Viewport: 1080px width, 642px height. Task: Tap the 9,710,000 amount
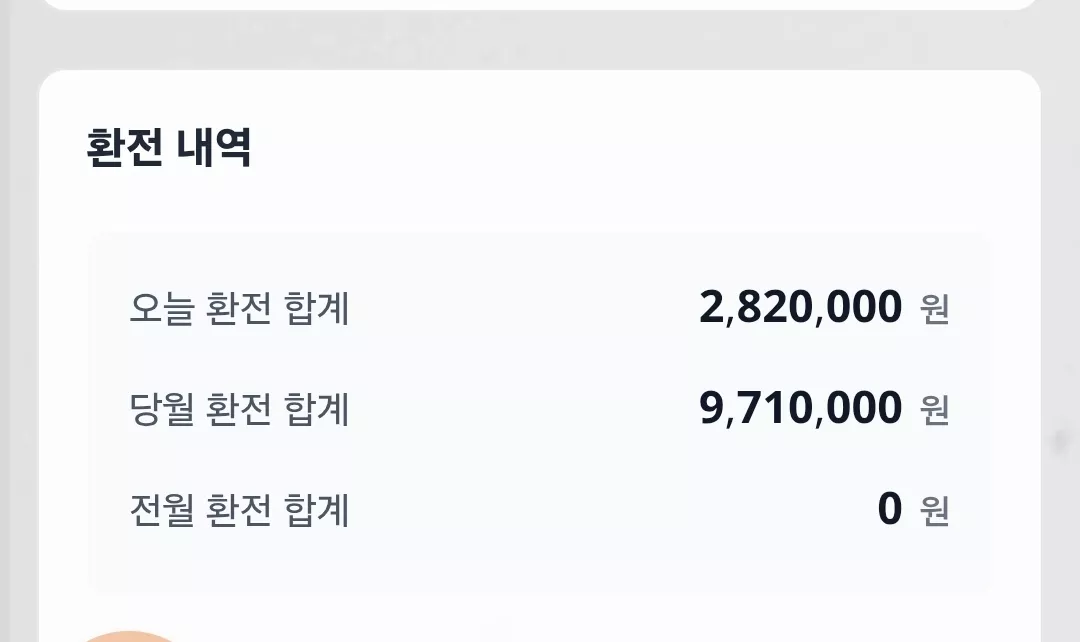pyautogui.click(x=800, y=408)
